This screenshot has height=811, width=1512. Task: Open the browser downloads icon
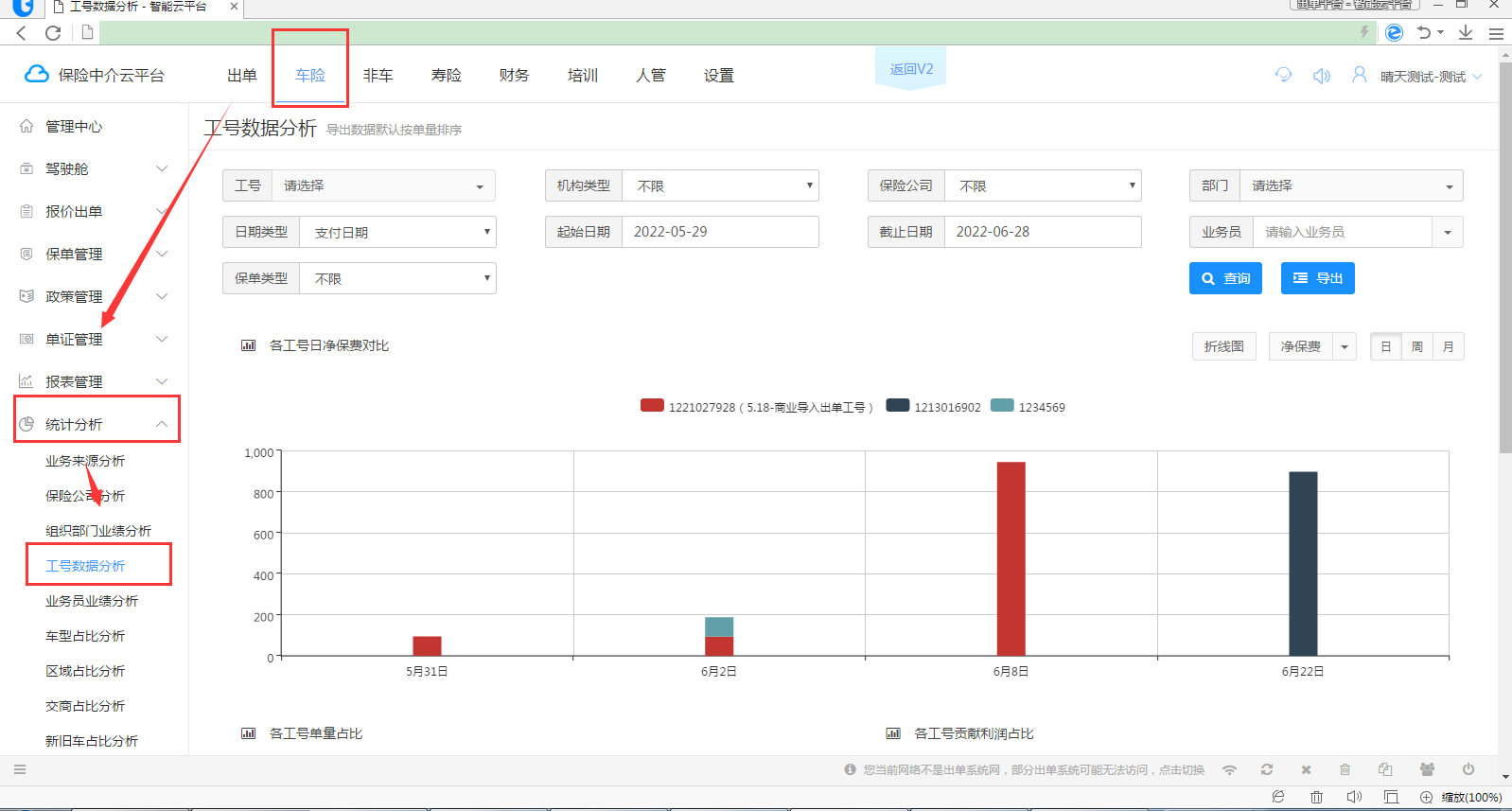tap(1466, 33)
